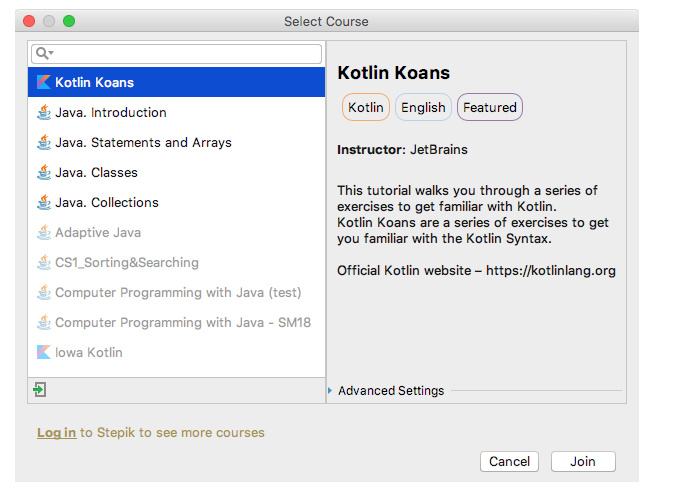The width and height of the screenshot is (700, 501).
Task: Click the Kotlin language tag
Action: tap(366, 107)
